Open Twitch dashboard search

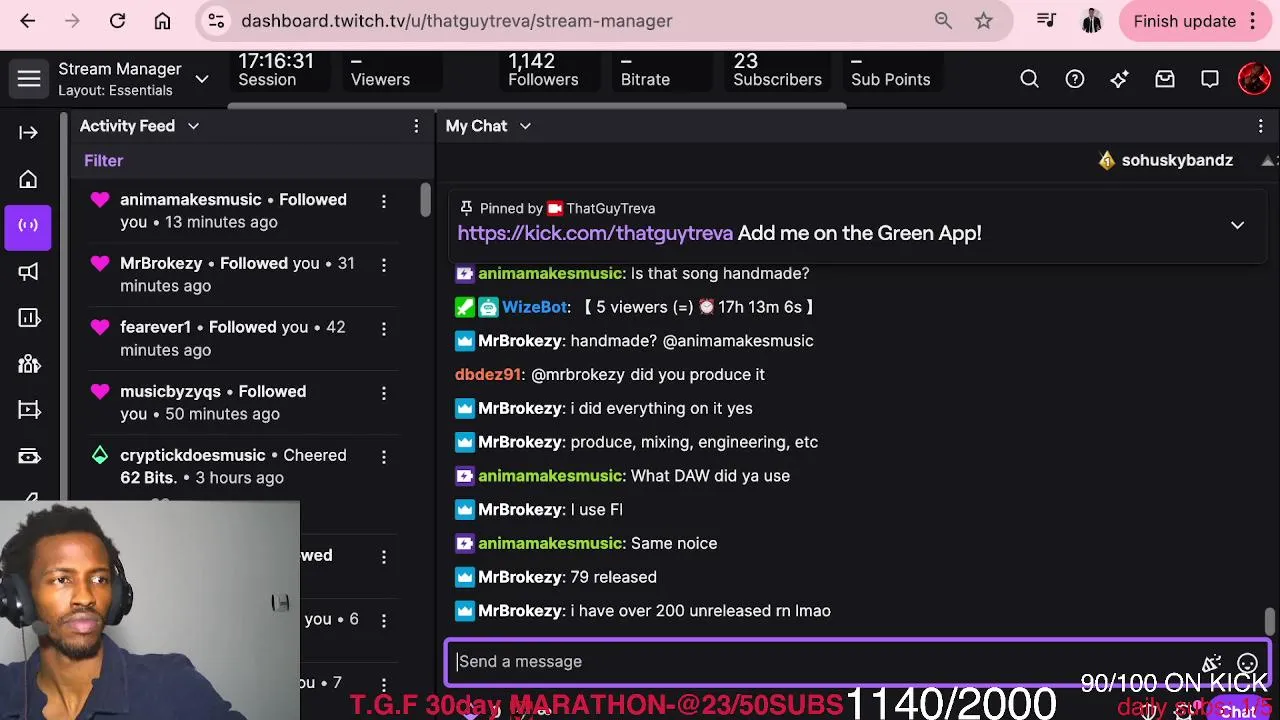pyautogui.click(x=1029, y=79)
